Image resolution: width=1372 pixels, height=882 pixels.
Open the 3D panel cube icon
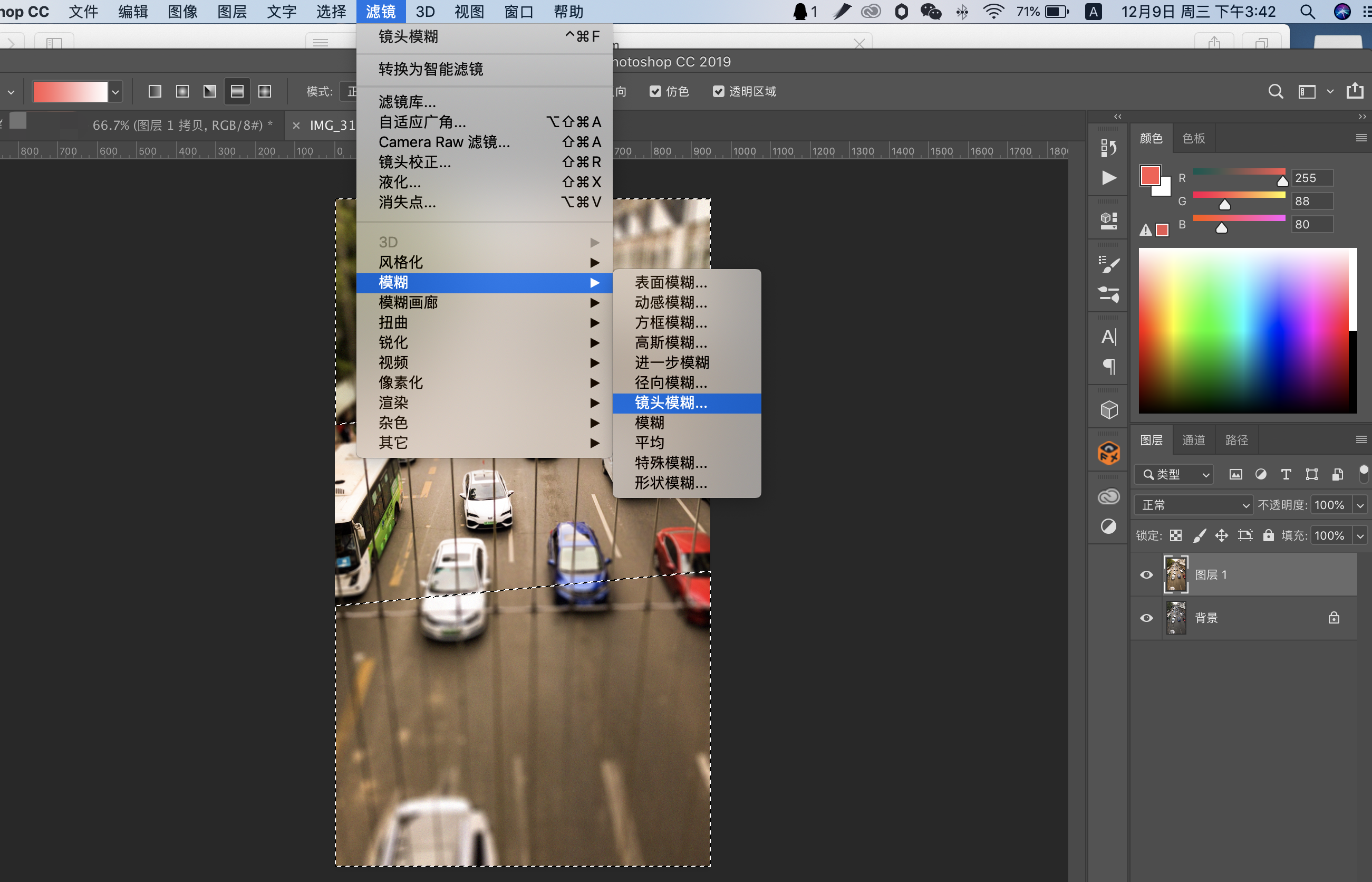coord(1109,409)
